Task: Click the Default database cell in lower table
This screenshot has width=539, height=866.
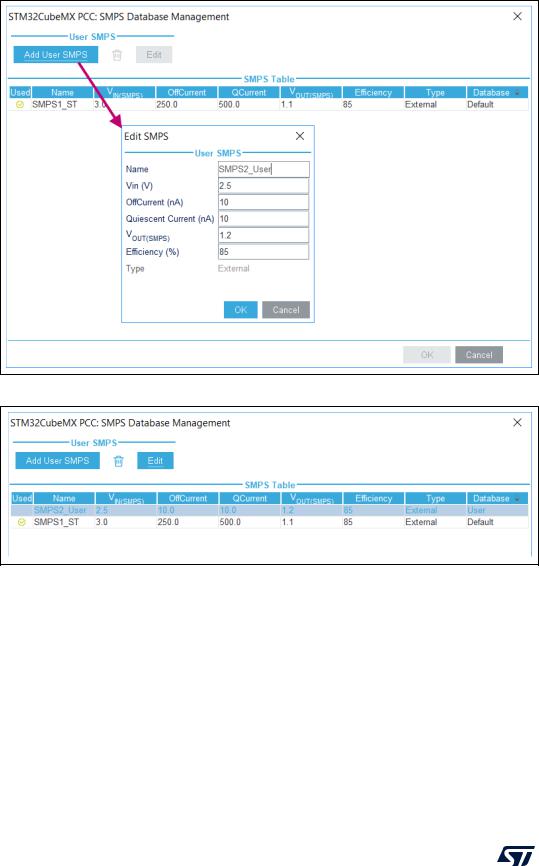Action: [x=480, y=522]
